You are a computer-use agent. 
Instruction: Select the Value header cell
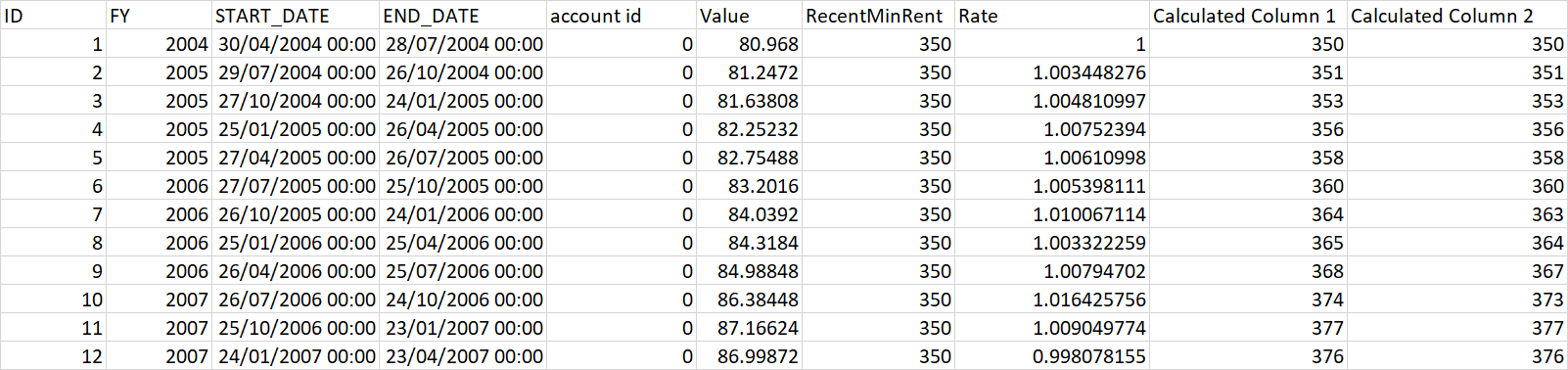[x=749, y=16]
